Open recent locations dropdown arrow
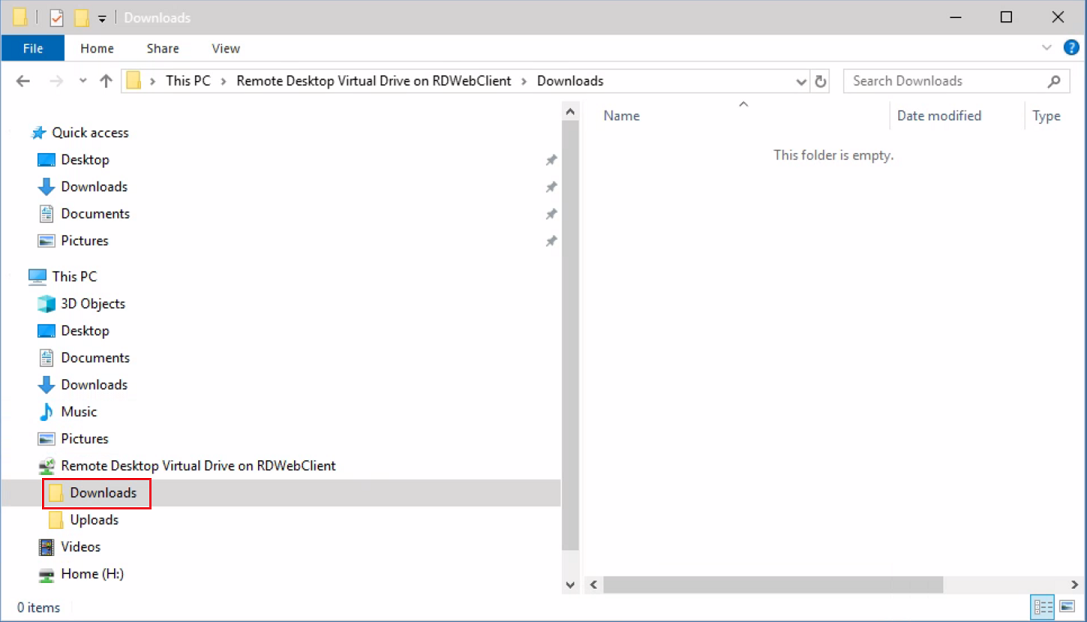Viewport: 1087px width, 622px height. pos(82,81)
